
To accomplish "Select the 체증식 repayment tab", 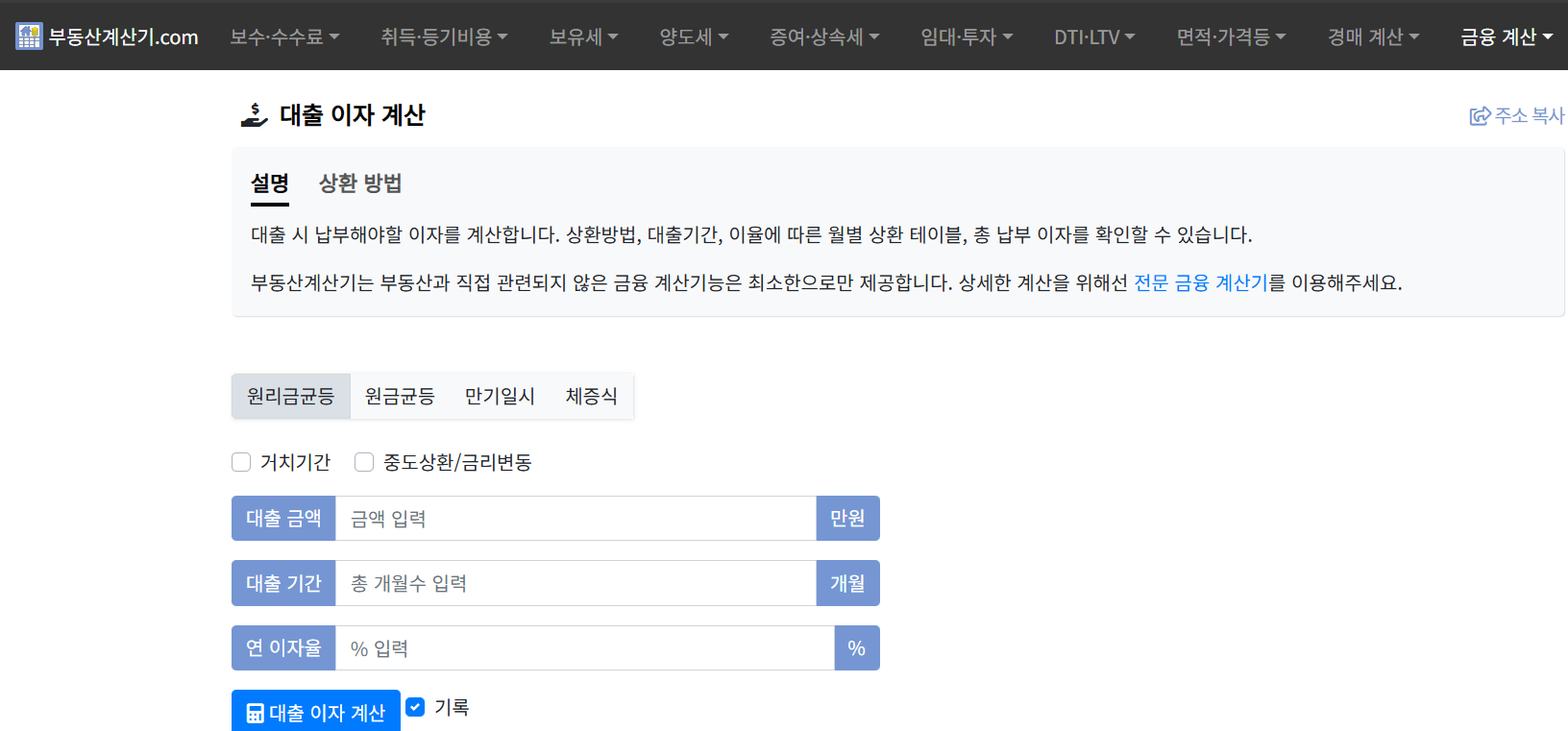I will pyautogui.click(x=592, y=396).
